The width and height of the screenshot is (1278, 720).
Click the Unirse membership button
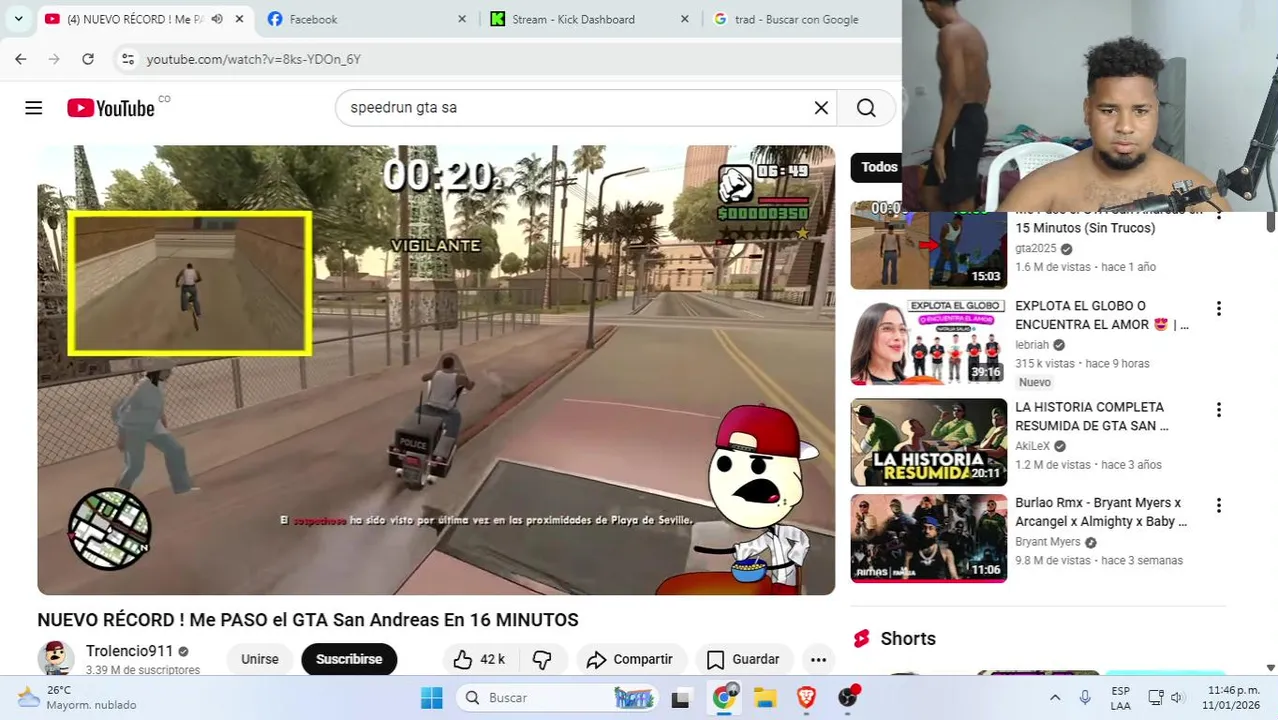click(260, 659)
